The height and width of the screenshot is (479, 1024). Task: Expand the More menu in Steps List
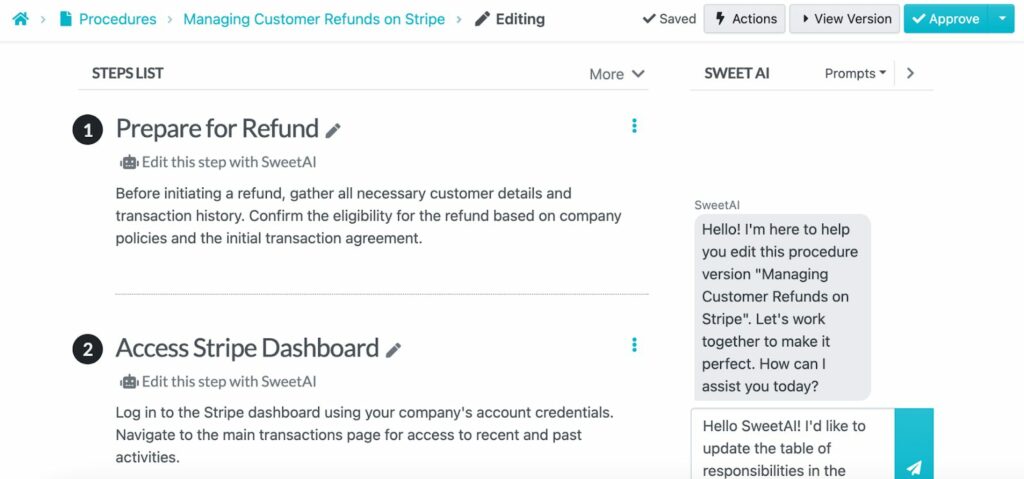coord(617,74)
